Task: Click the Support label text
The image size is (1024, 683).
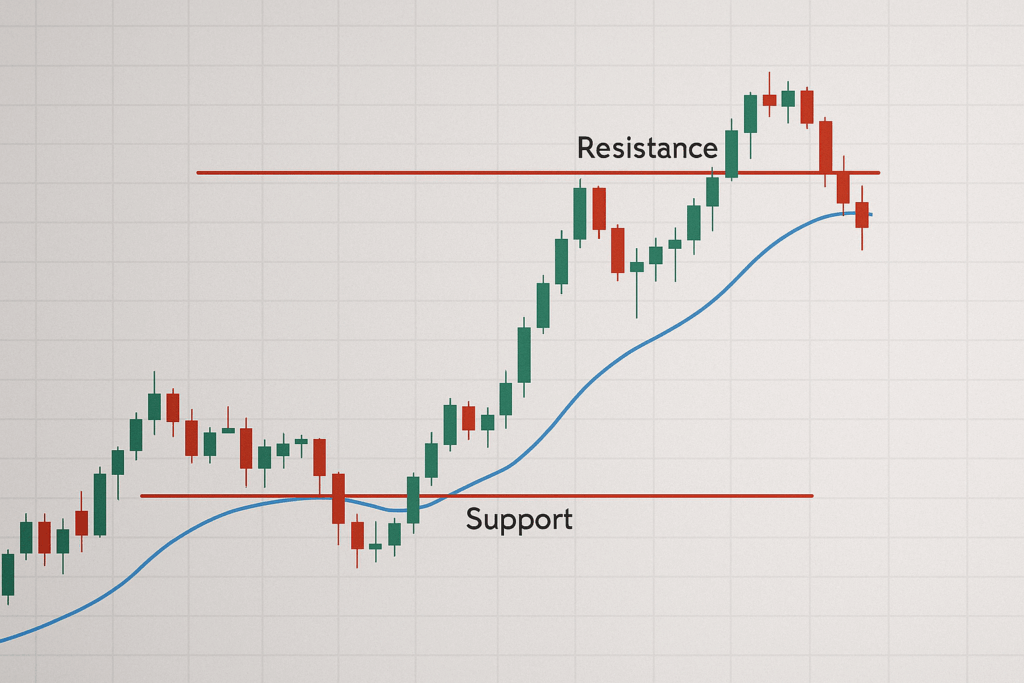Action: click(519, 519)
